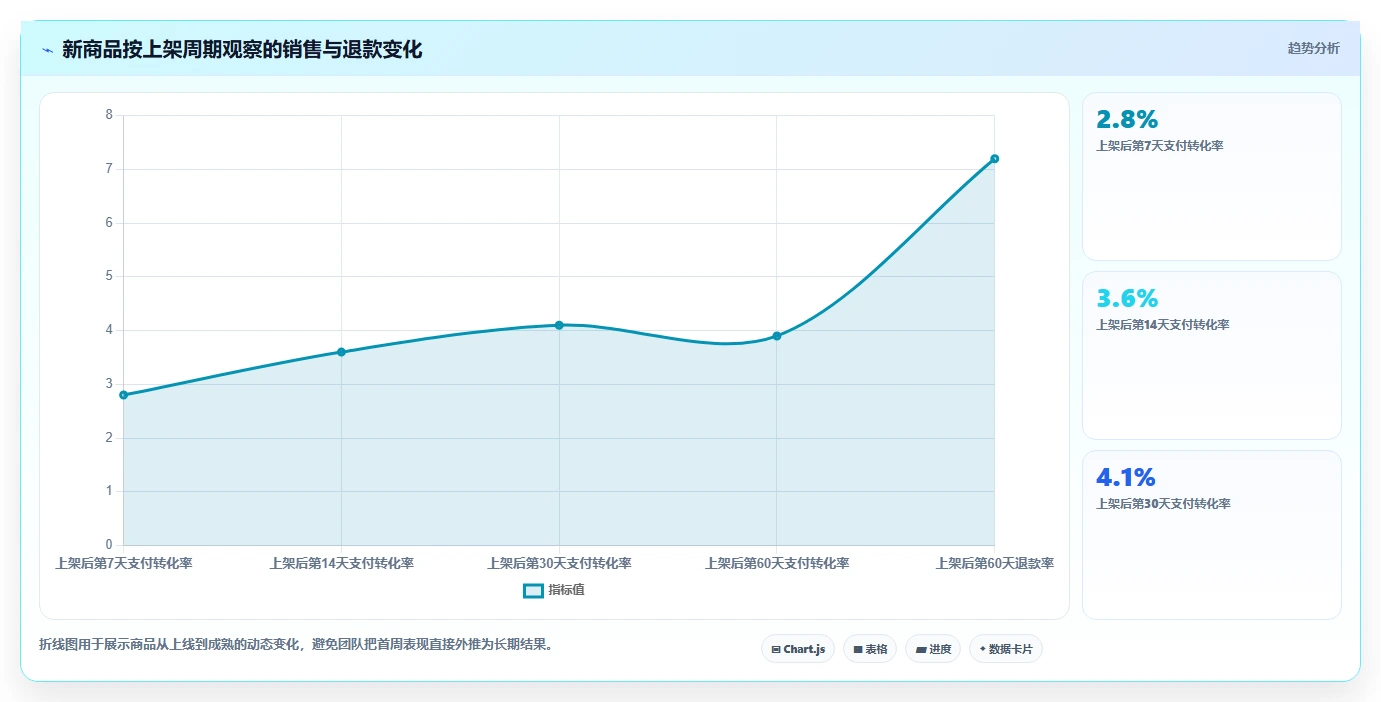
Task: Click data point for 上架后第30天支付转化率
Action: tap(559, 325)
